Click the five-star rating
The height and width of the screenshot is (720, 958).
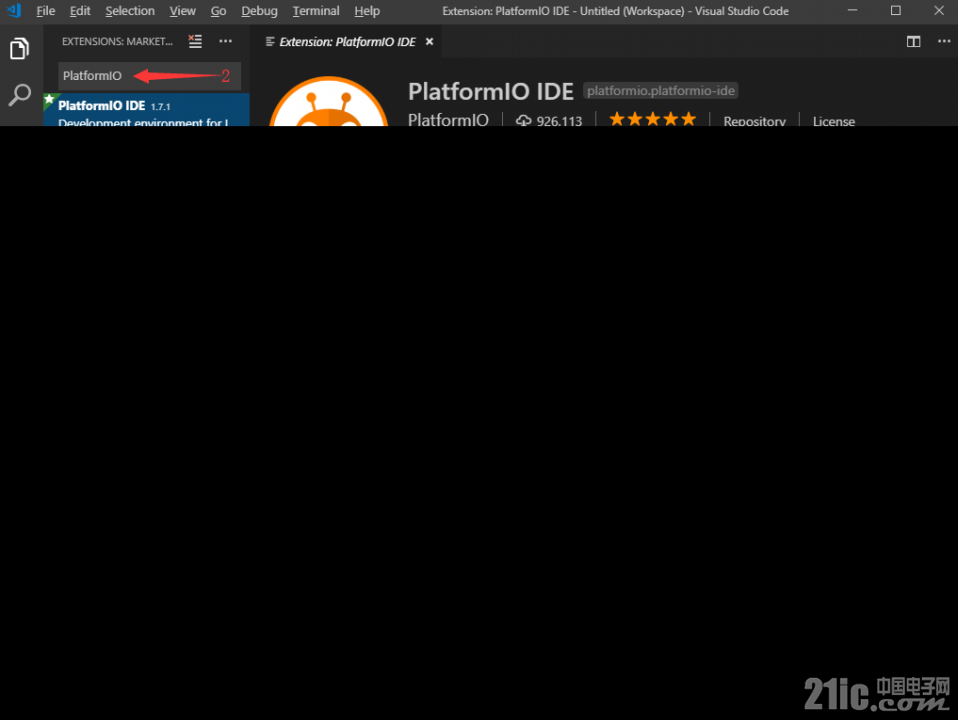pos(653,119)
